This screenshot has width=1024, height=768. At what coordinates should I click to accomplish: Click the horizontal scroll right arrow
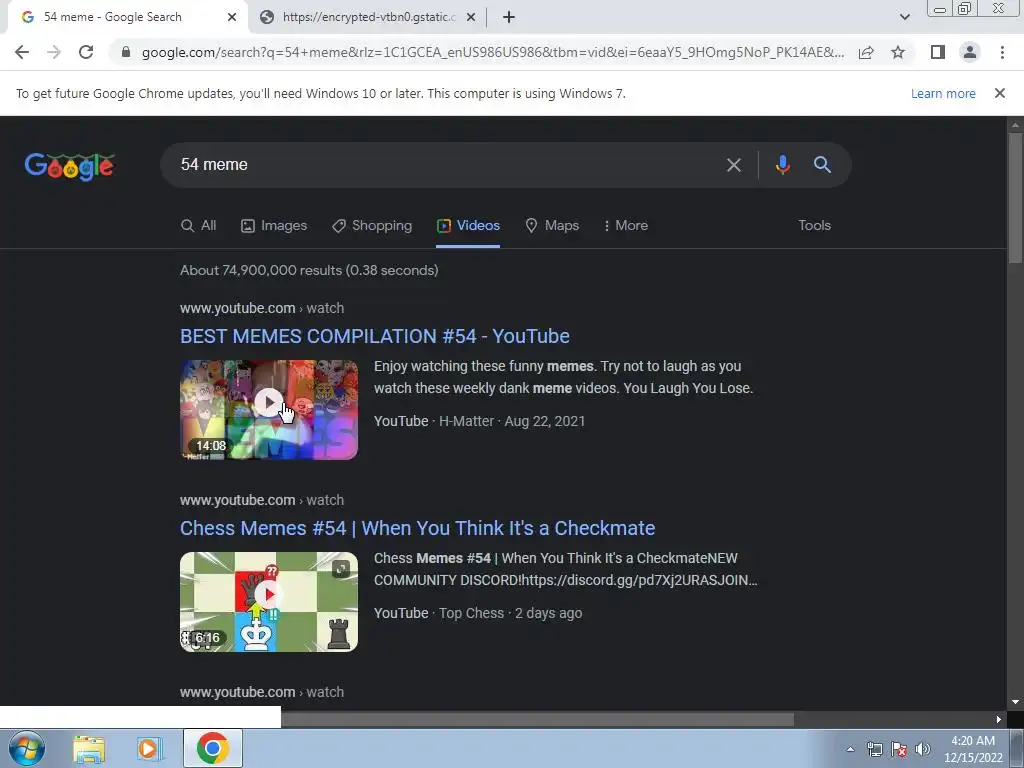pos(999,720)
